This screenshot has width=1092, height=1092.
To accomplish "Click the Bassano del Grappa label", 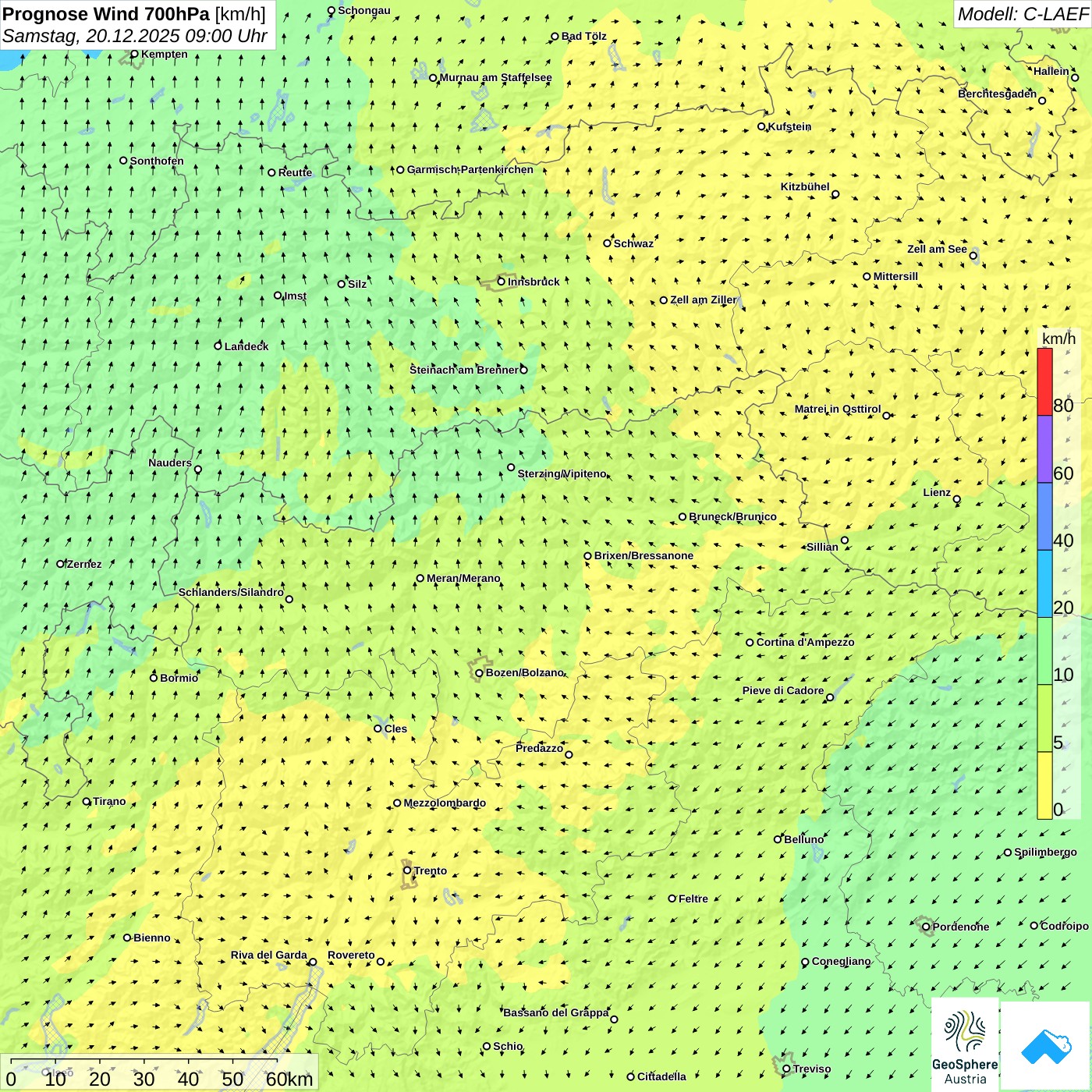I will pyautogui.click(x=556, y=1012).
